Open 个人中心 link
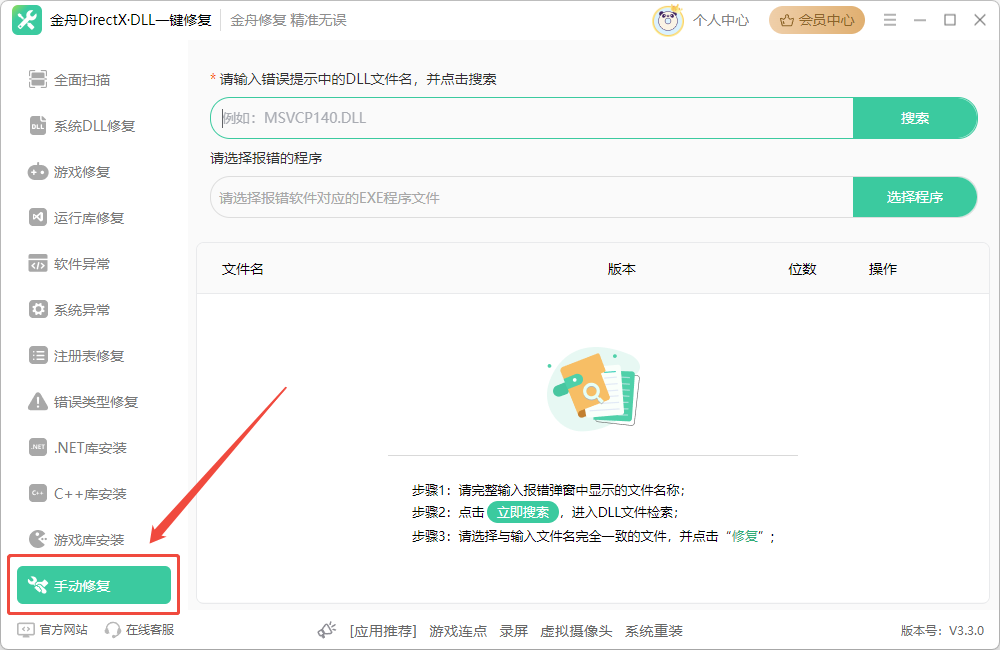Viewport: 1000px width, 650px height. (x=721, y=20)
